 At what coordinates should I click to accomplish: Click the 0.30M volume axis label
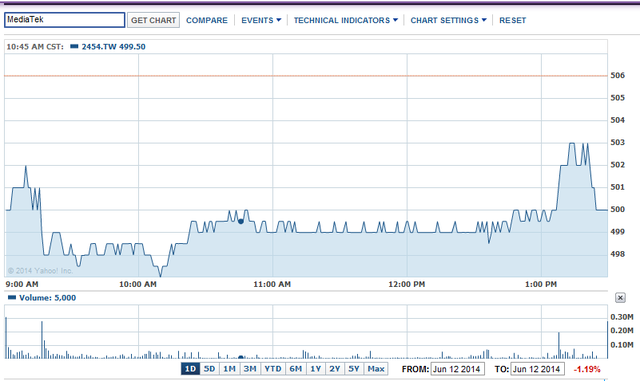pos(622,317)
